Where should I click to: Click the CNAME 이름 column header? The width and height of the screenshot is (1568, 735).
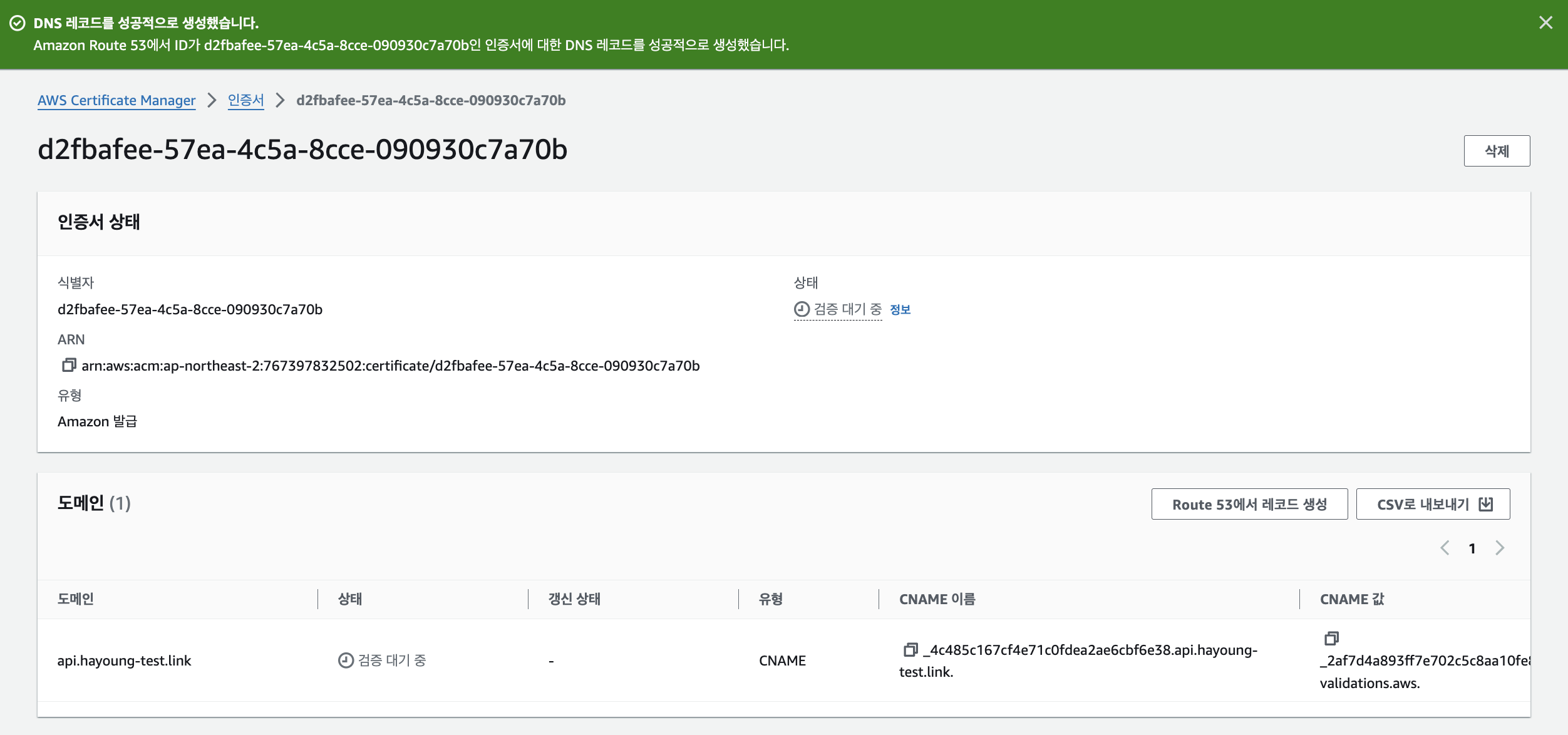(x=937, y=599)
